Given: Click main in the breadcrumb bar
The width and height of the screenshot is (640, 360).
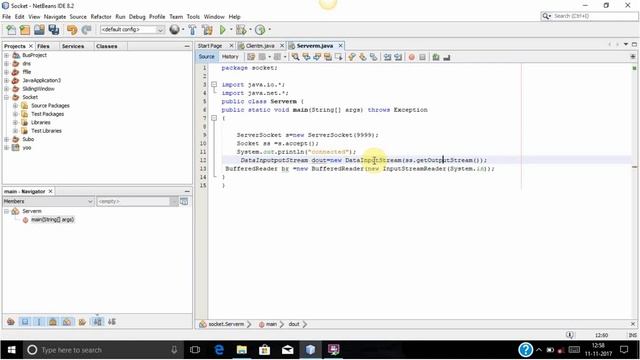Looking at the screenshot, I should click(x=271, y=324).
